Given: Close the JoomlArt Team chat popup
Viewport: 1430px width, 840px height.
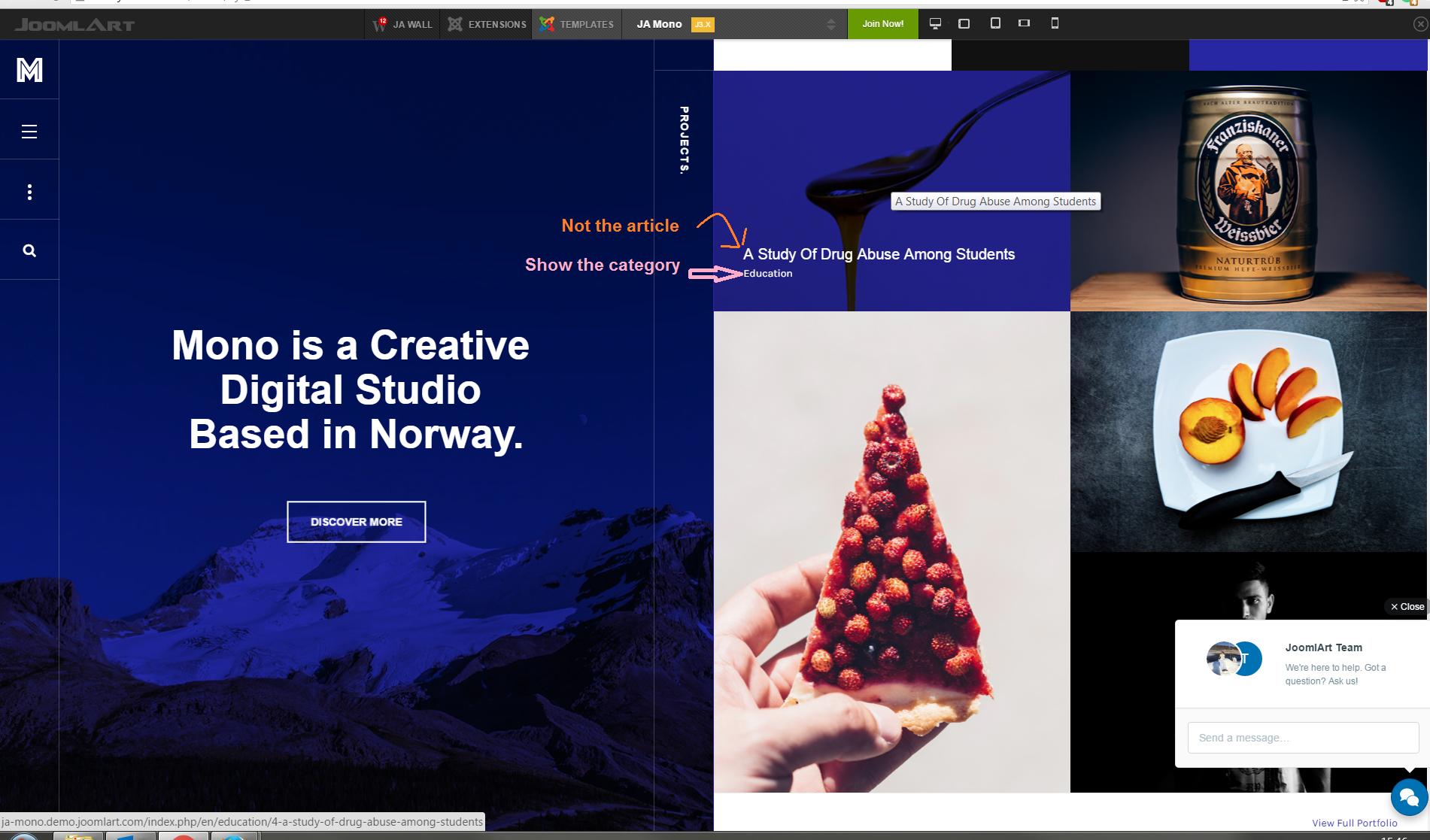Looking at the screenshot, I should (x=1407, y=607).
